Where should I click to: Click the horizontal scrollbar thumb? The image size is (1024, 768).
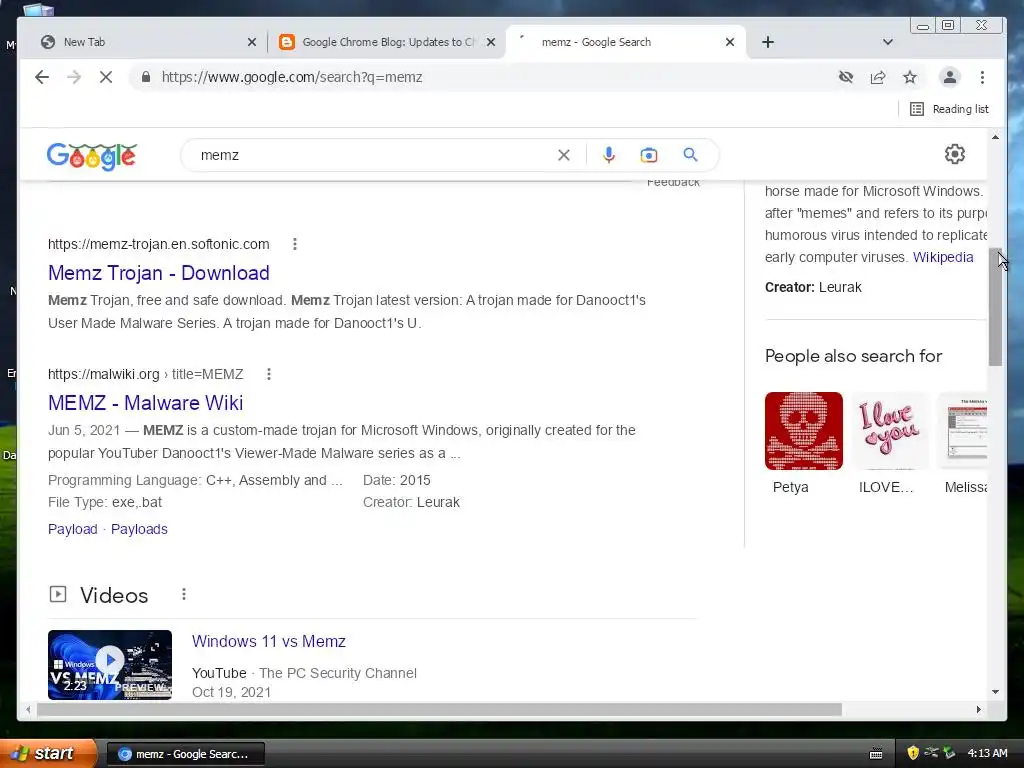[439, 709]
